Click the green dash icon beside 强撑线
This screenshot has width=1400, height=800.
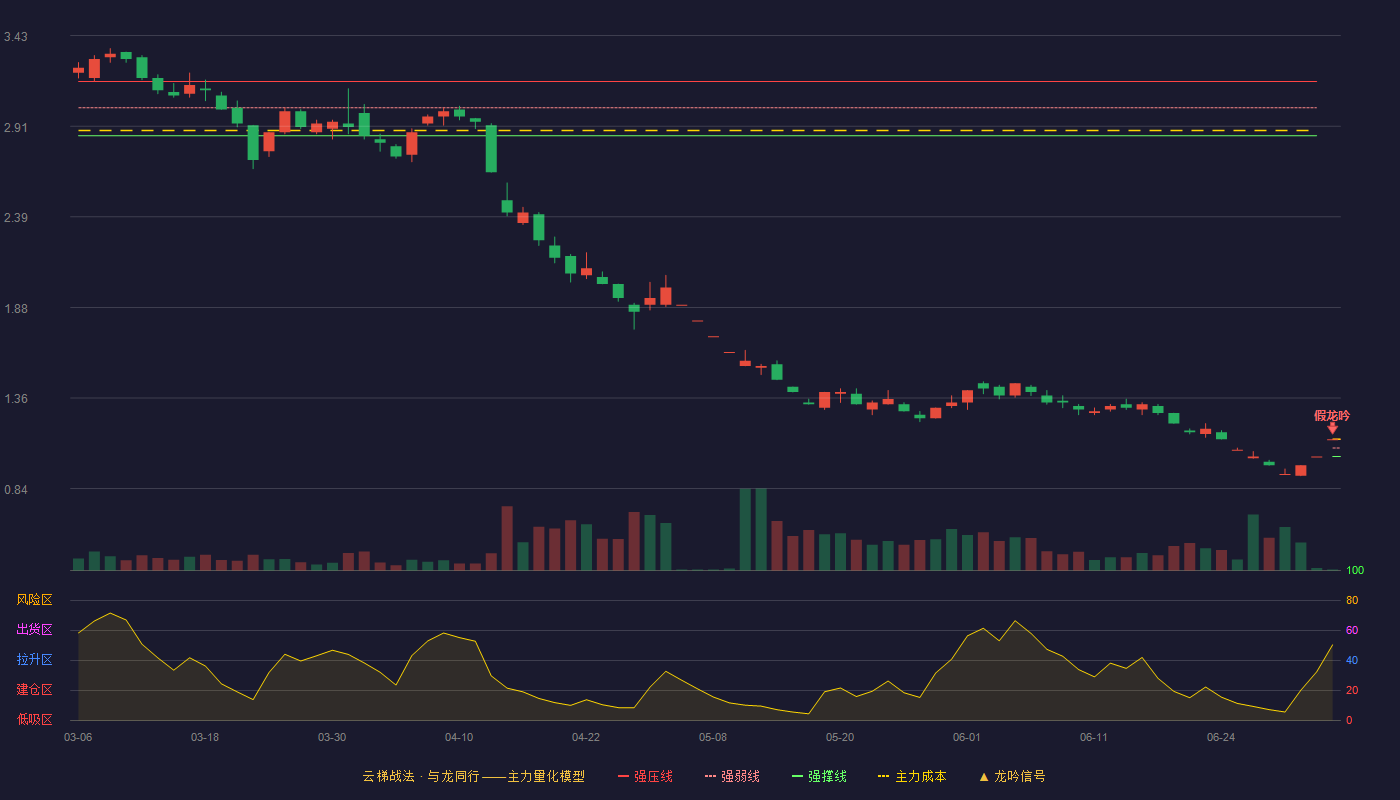[x=797, y=777]
